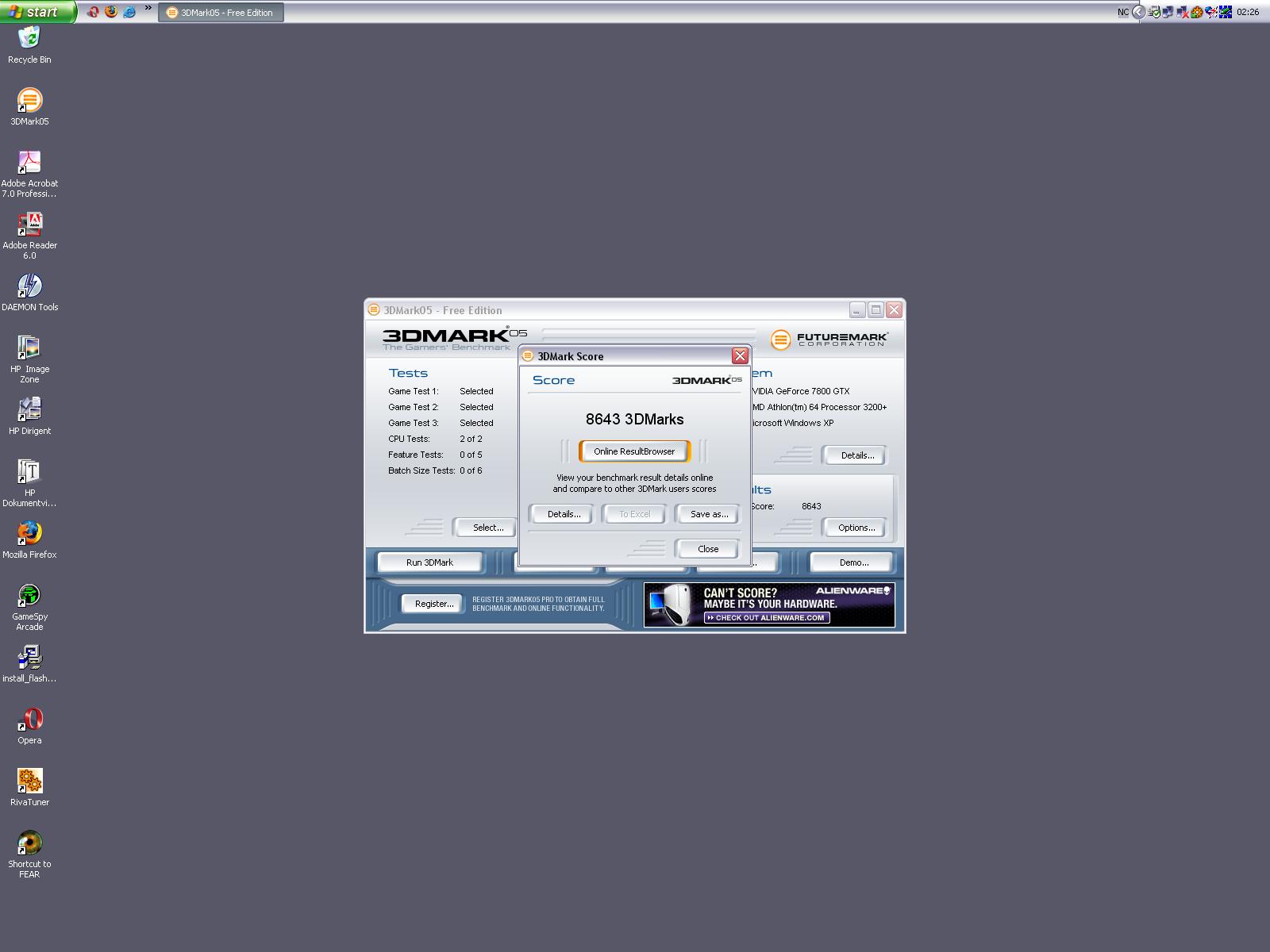Open the Online ResultBrowser
This screenshot has height=952, width=1270.
[634, 451]
